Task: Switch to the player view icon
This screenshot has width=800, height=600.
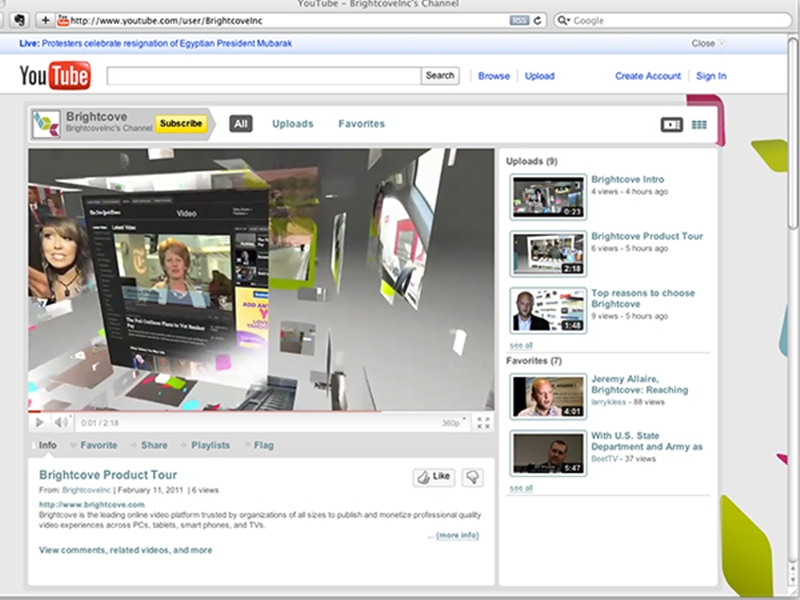Action: click(671, 124)
